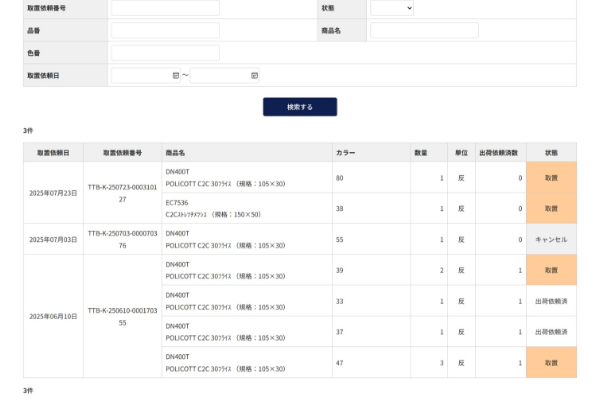Open request number TTB-K-250610-000170355
Screen dimensions: 600x400
tap(122, 316)
